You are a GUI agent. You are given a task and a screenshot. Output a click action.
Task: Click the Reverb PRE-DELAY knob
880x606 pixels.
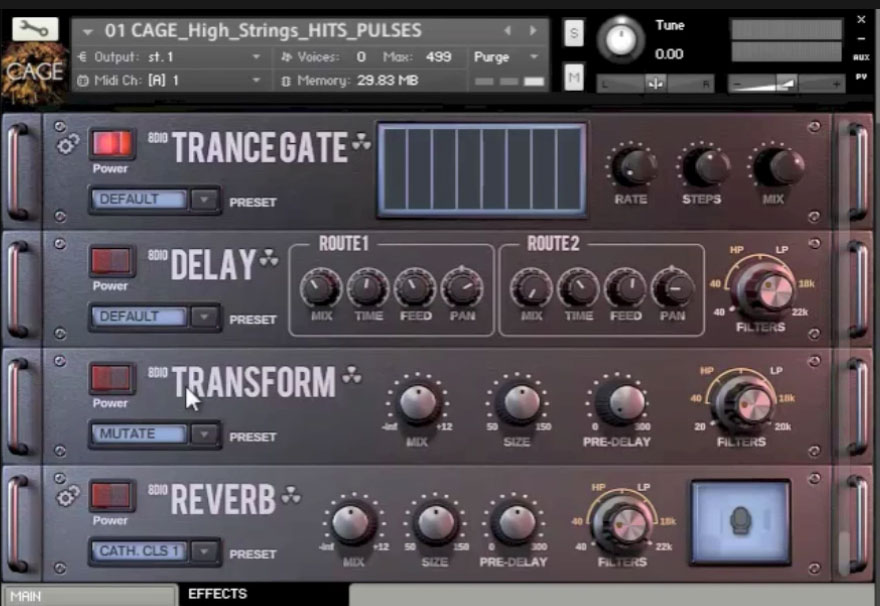tap(516, 523)
